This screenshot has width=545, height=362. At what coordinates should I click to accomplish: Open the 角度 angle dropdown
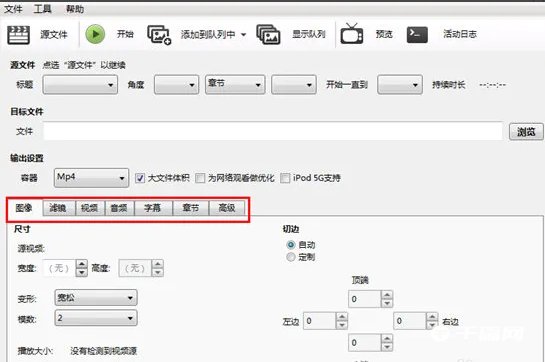[177, 85]
